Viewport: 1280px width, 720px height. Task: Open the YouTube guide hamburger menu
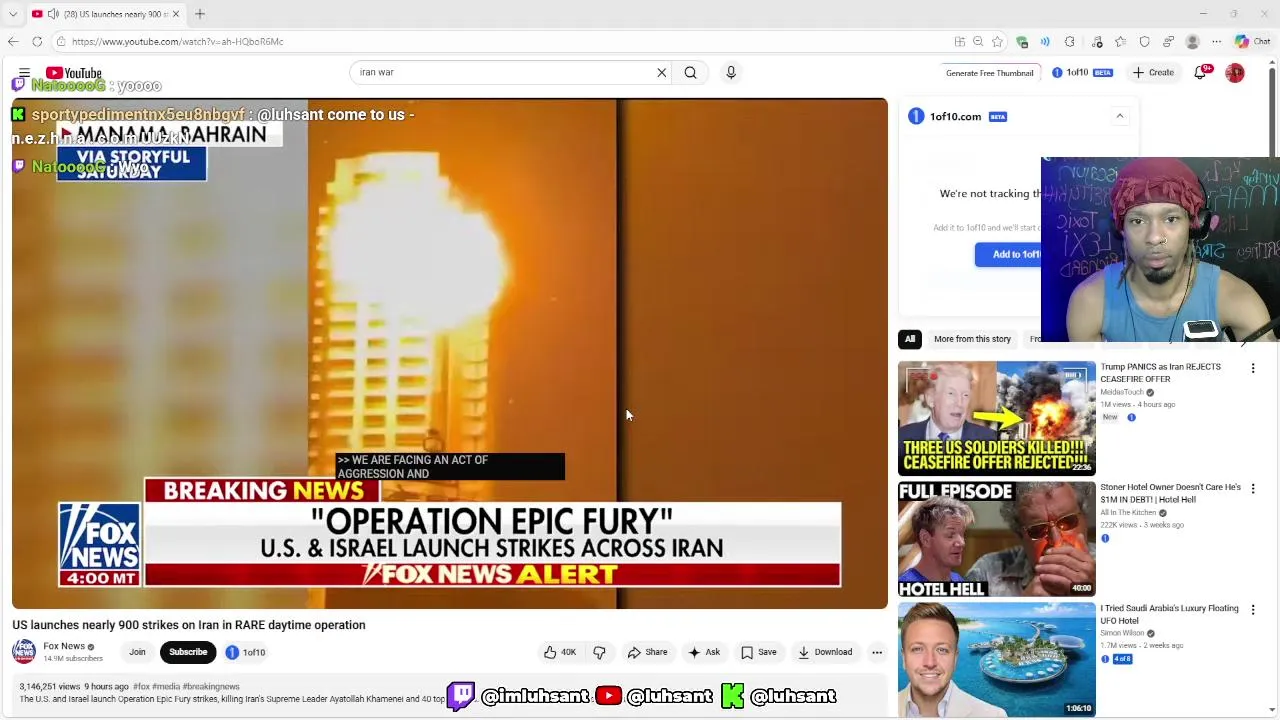24,73
